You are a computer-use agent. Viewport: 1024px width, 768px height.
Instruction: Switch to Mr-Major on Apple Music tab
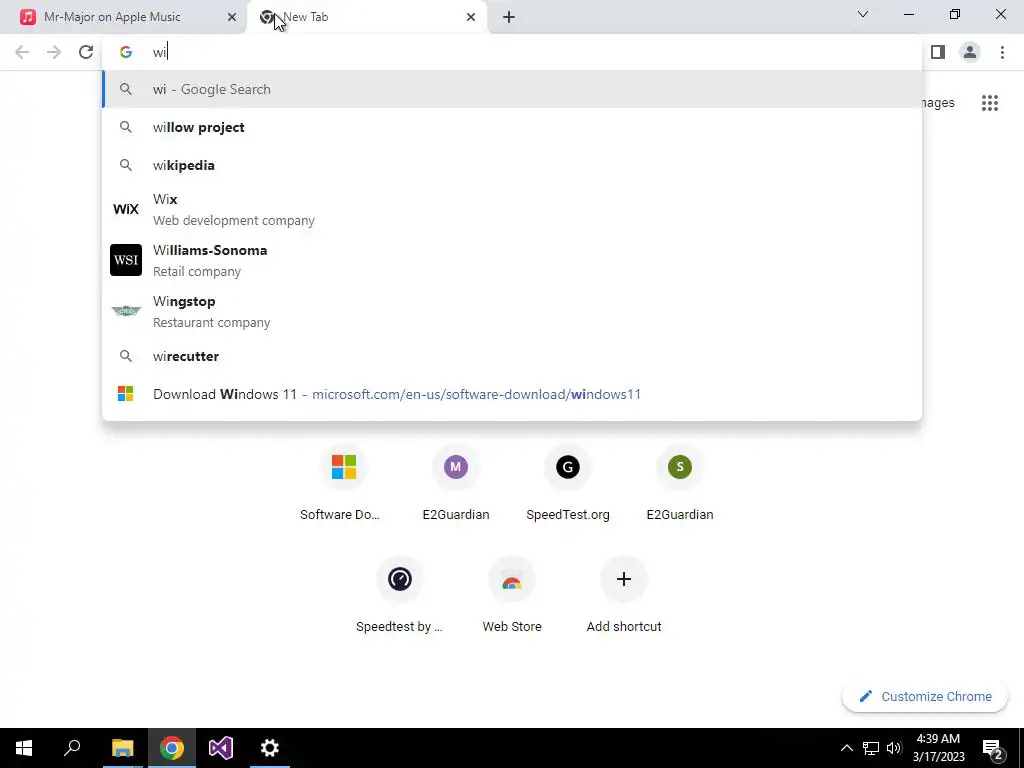coord(124,17)
